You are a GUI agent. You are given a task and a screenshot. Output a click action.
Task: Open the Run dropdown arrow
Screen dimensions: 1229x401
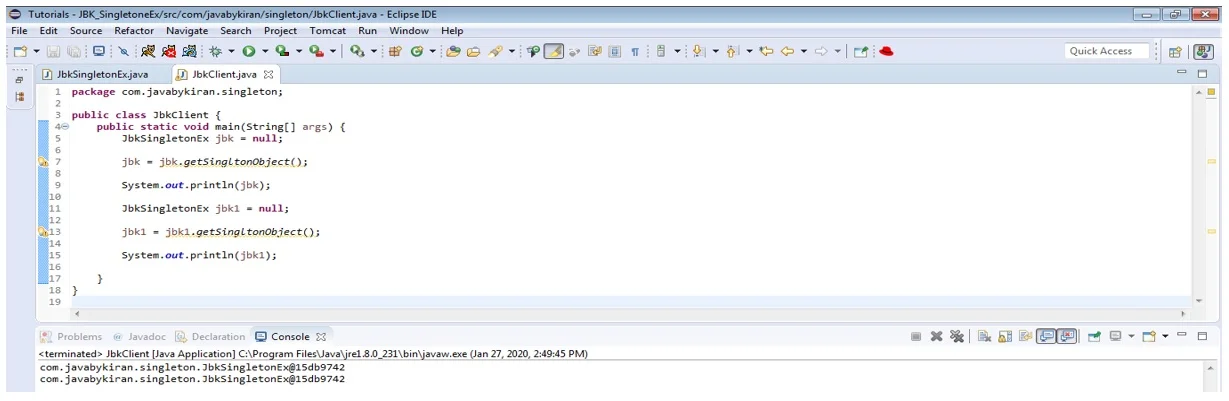click(265, 51)
